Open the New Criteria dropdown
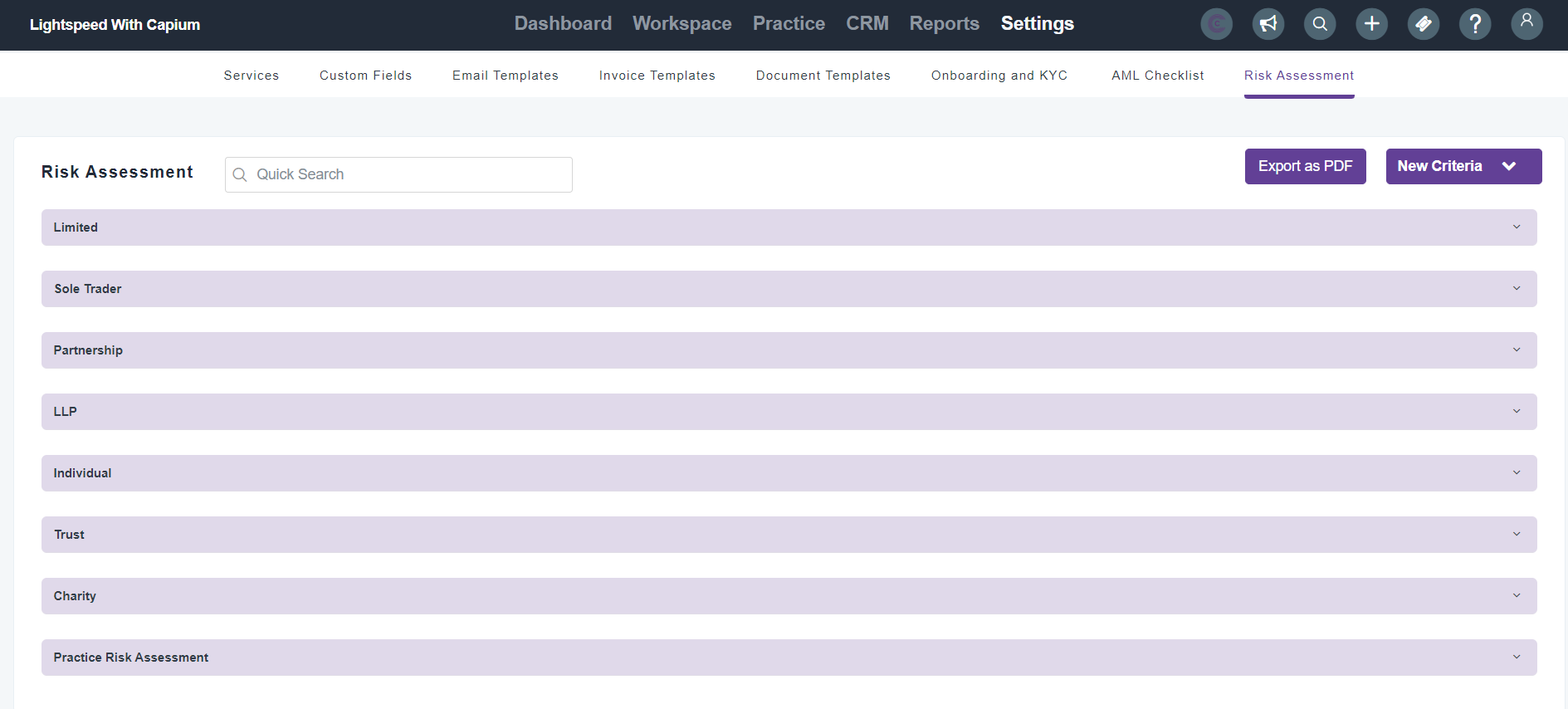The height and width of the screenshot is (709, 1568). pos(1463,166)
